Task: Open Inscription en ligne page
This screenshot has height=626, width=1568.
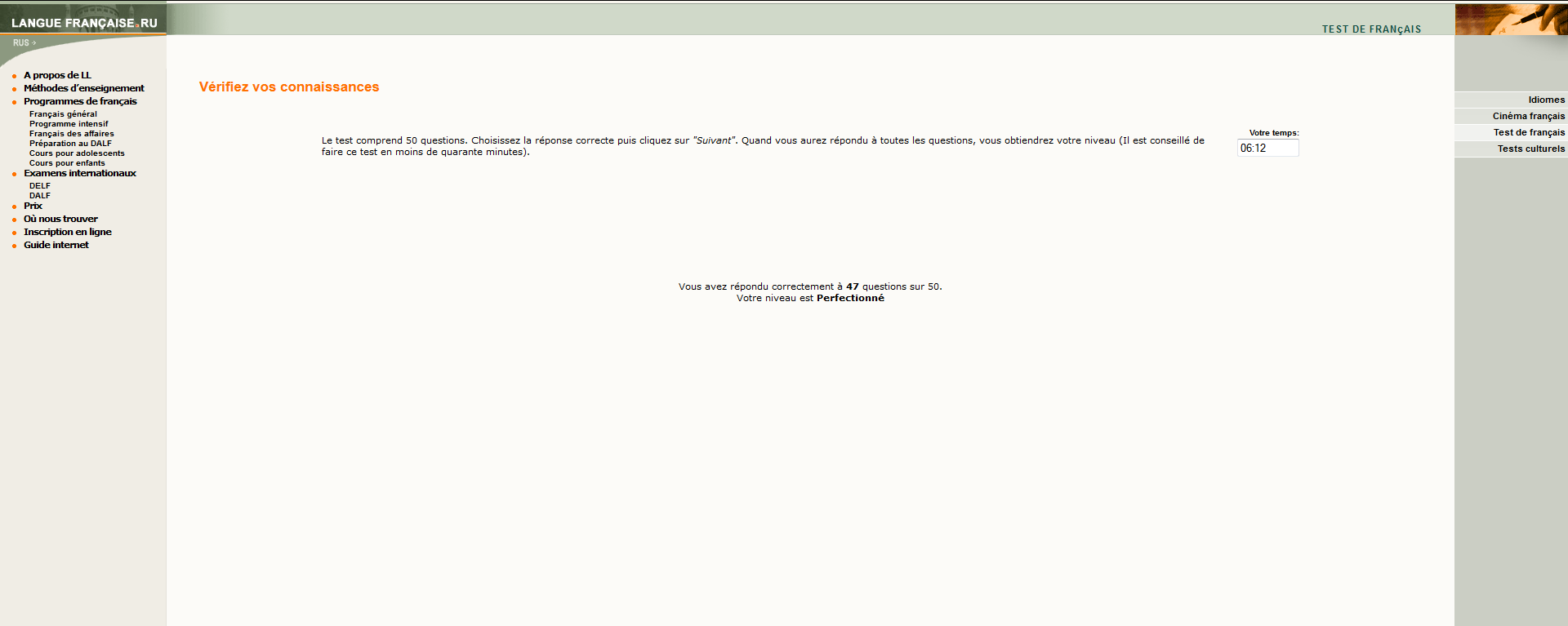Action: point(68,232)
